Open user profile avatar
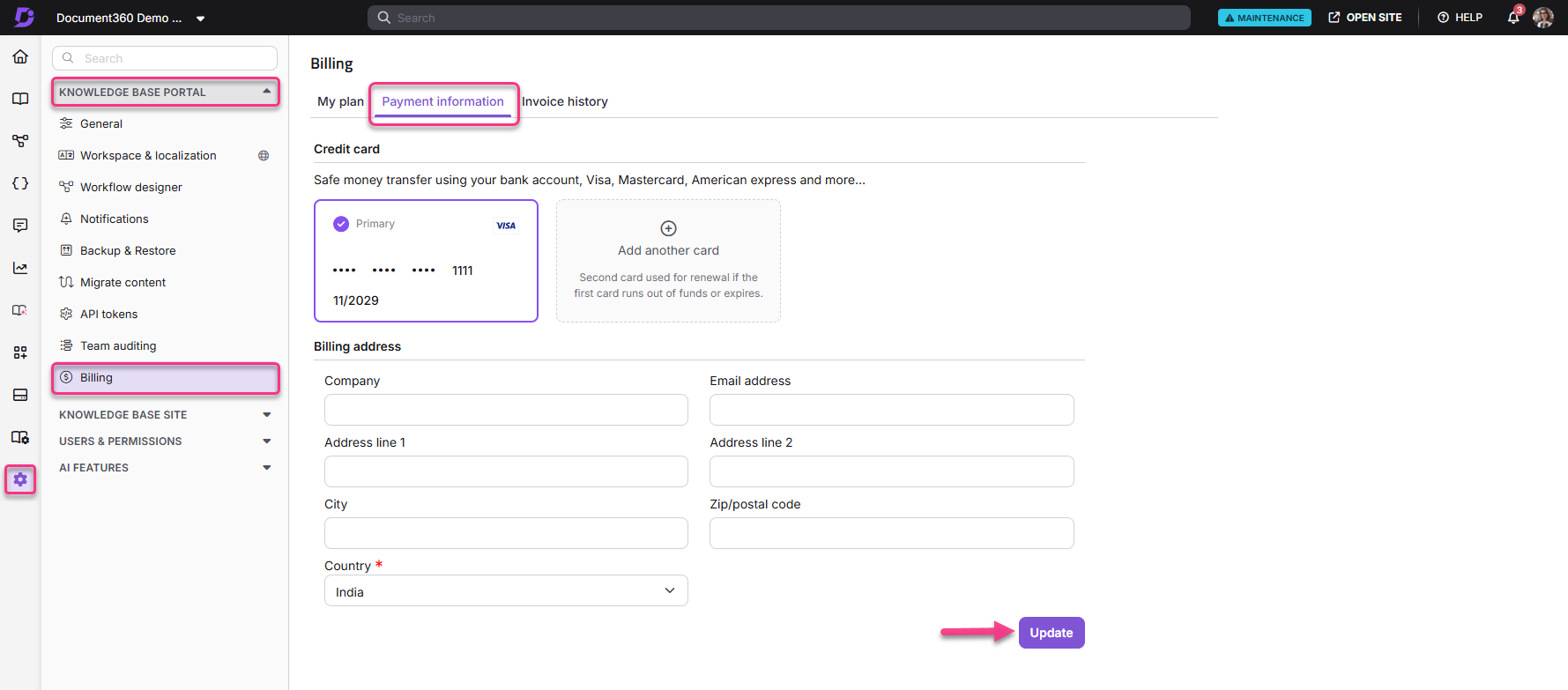1568x690 pixels. (x=1543, y=17)
